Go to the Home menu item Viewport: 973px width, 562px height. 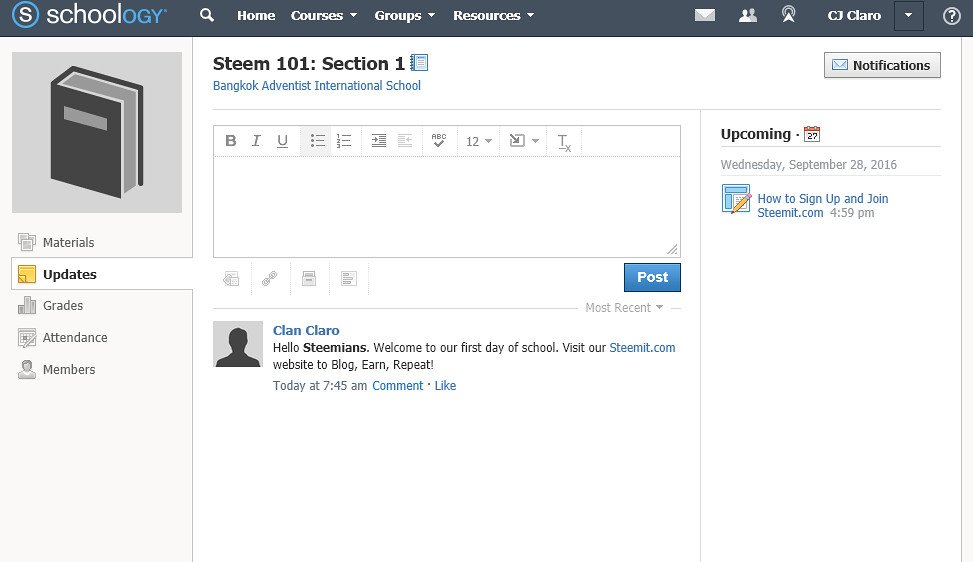[x=256, y=16]
